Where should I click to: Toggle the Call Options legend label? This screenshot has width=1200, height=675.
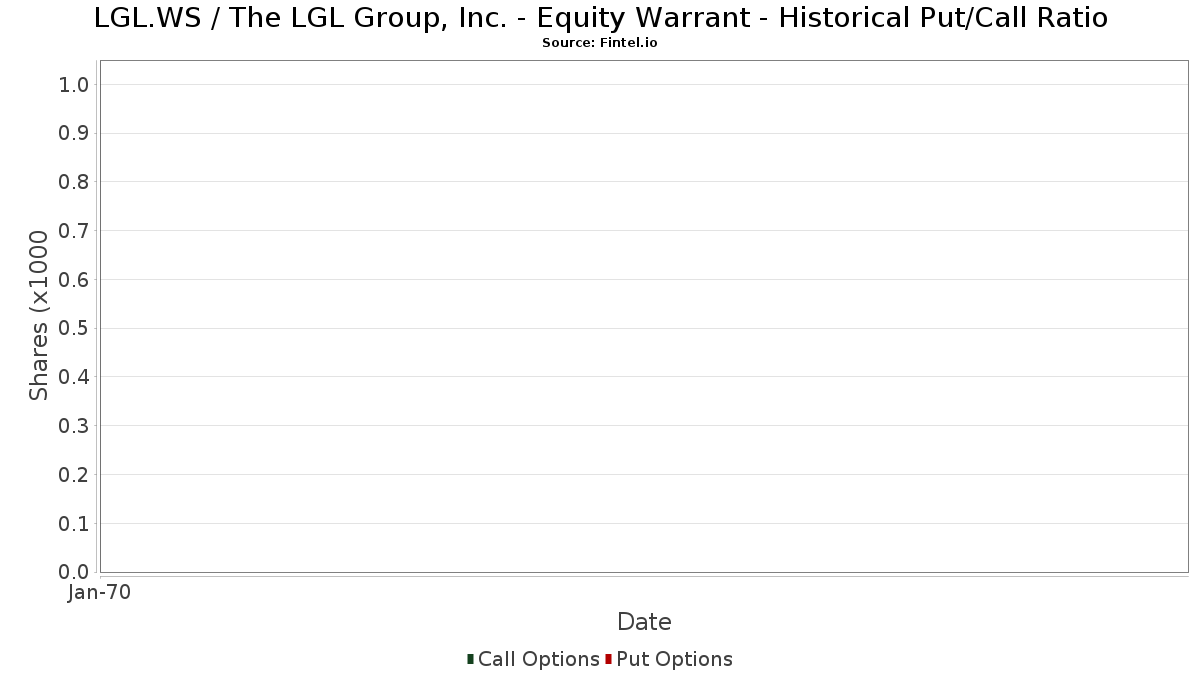point(539,659)
